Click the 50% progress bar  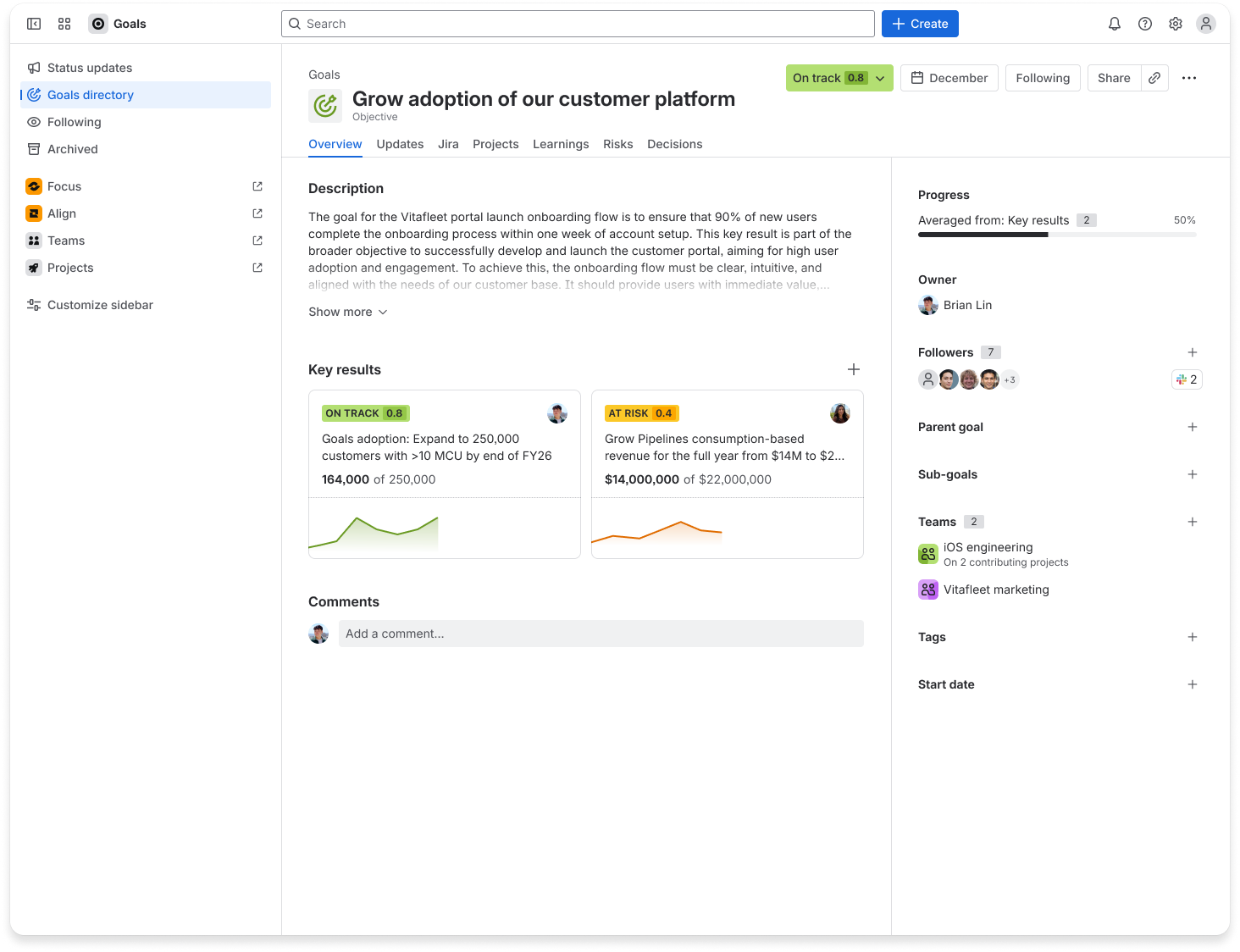pyautogui.click(x=1057, y=235)
